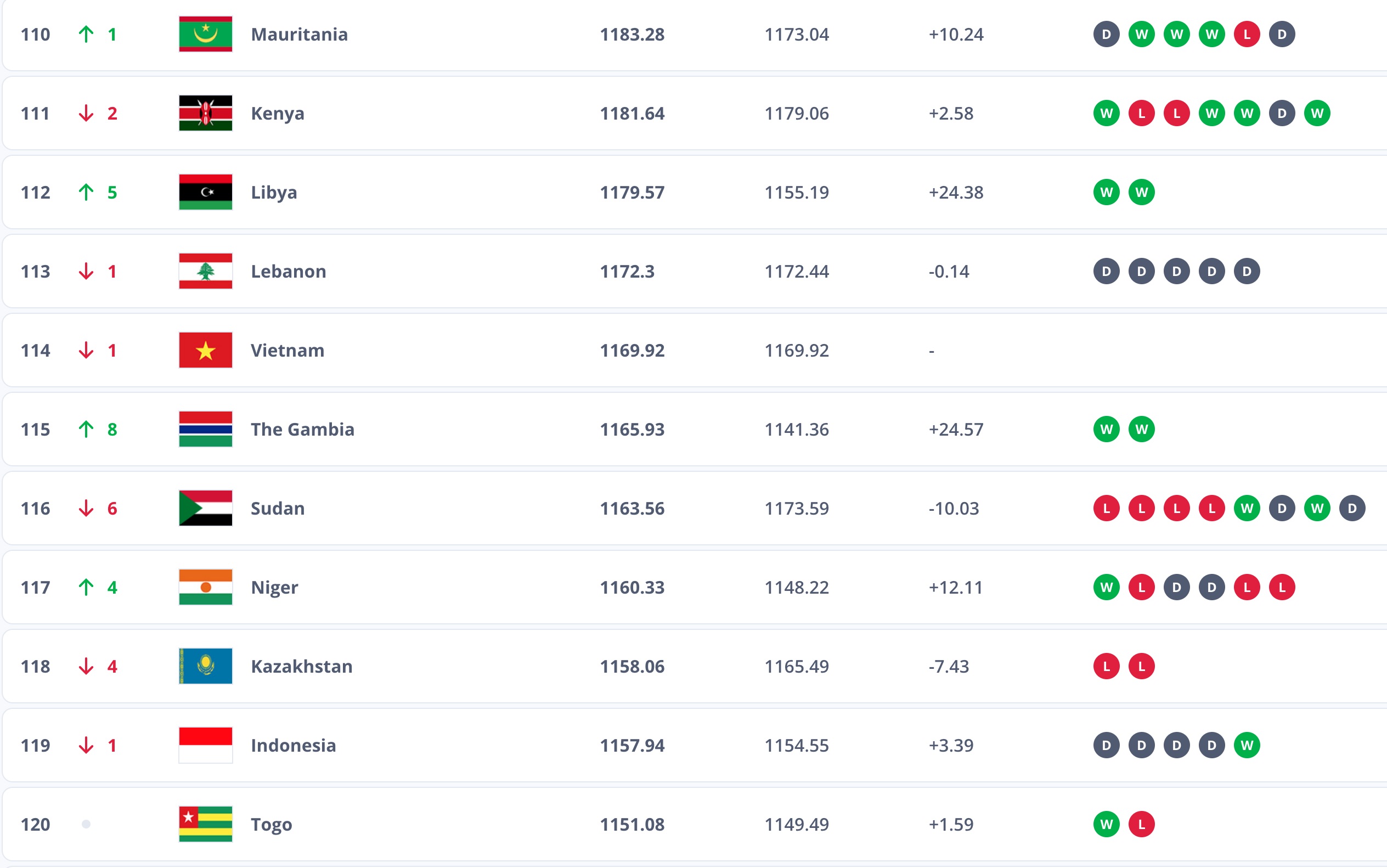
Task: Click Kenya's green up... no, red down arrow
Action: 86,113
